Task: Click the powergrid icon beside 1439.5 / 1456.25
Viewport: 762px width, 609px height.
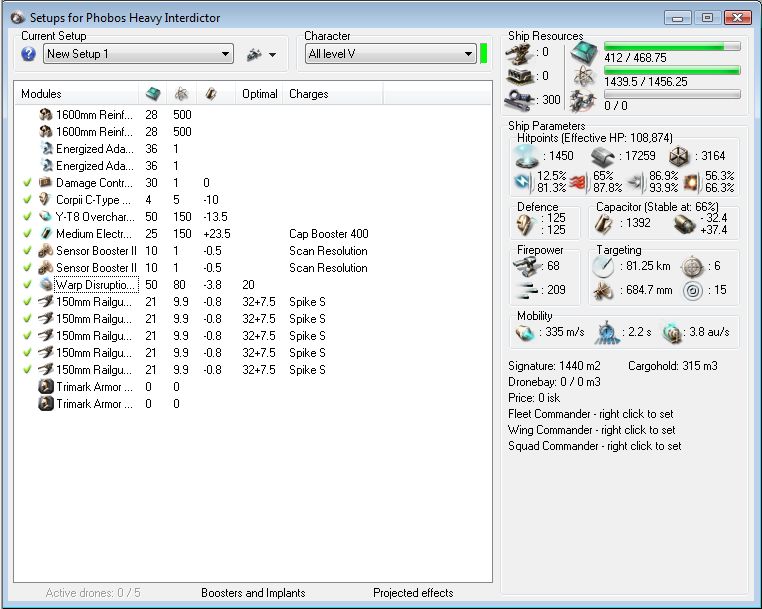Action: coord(584,77)
